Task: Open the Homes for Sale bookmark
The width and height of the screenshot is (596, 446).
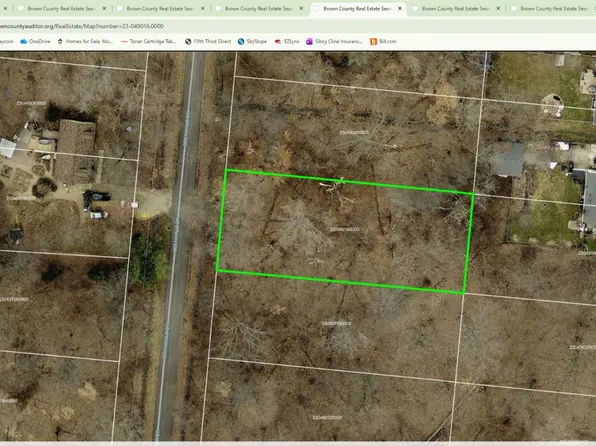Action: [85, 41]
